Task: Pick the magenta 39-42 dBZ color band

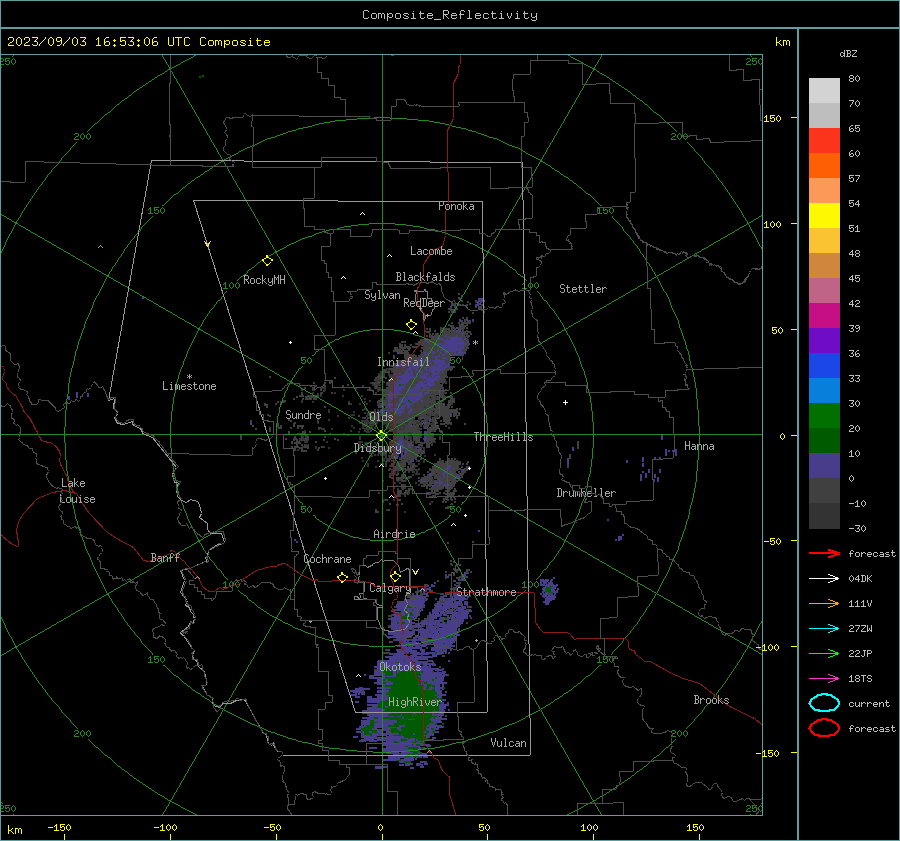Action: (824, 315)
